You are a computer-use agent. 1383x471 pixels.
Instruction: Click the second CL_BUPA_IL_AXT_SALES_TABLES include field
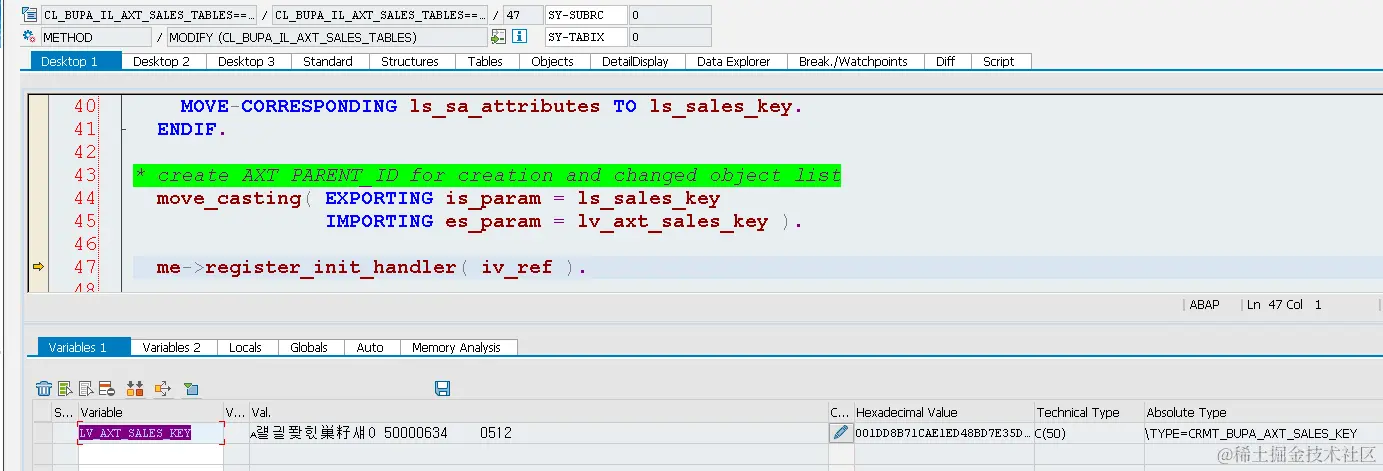pyautogui.click(x=380, y=15)
